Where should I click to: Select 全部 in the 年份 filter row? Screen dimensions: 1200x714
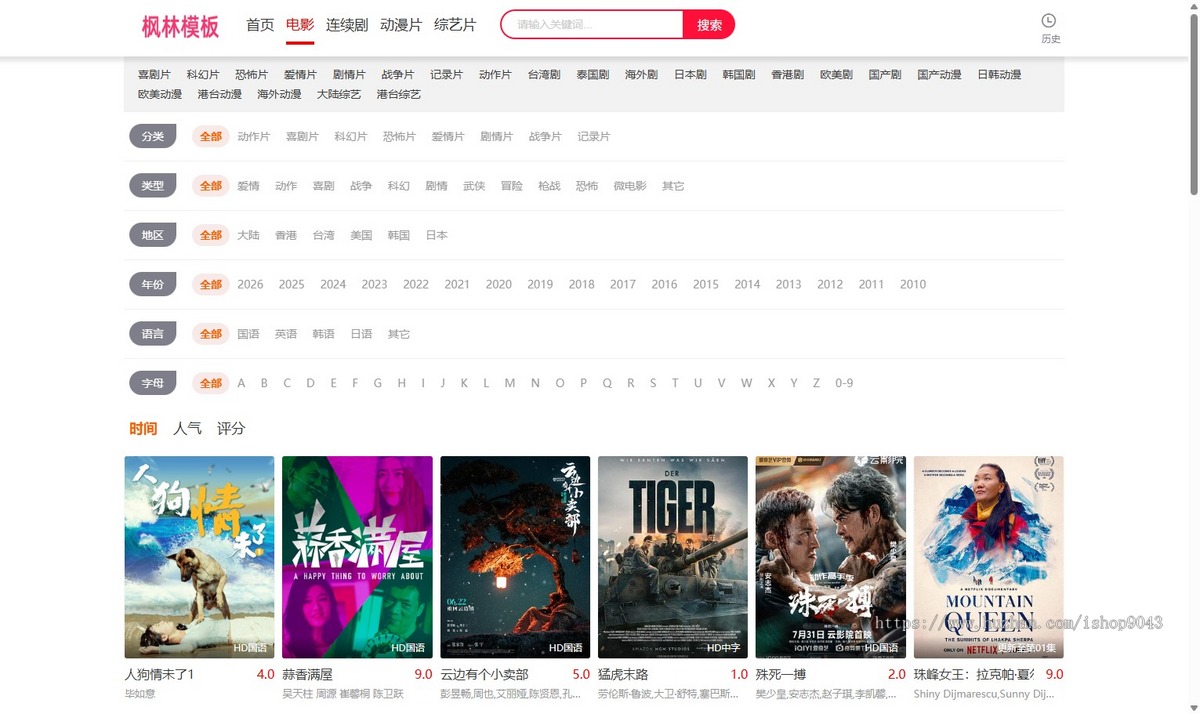pos(211,284)
